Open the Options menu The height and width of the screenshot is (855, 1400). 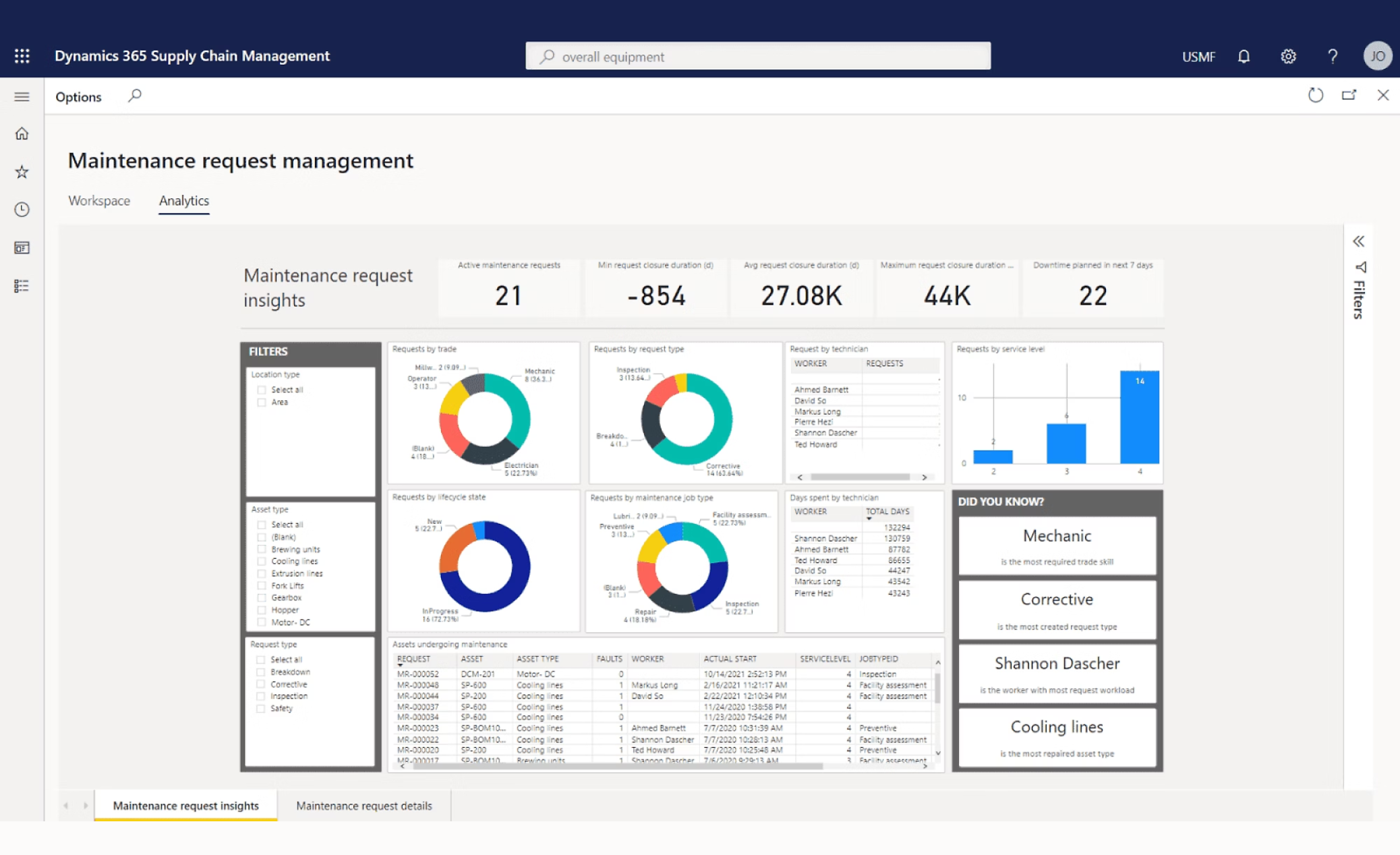click(x=78, y=96)
